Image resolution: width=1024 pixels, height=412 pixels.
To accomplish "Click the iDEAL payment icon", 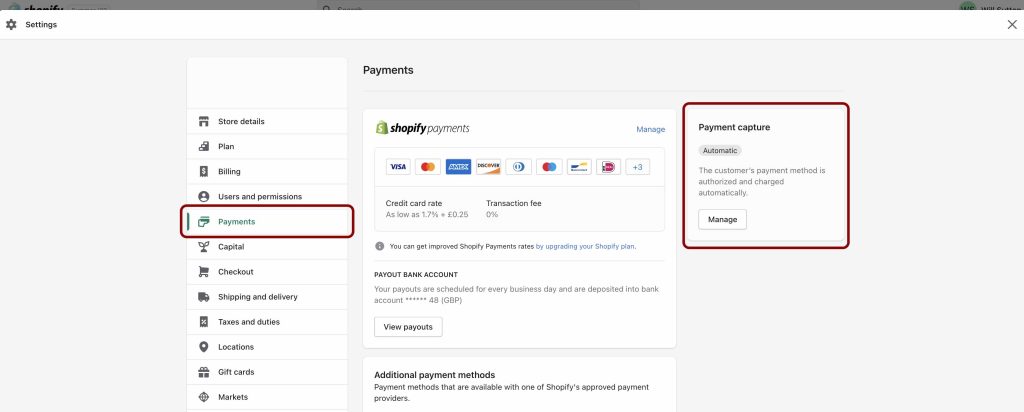I will [609, 167].
